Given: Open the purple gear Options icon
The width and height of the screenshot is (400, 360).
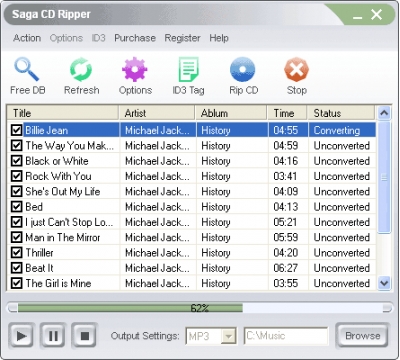Looking at the screenshot, I should pyautogui.click(x=135, y=69).
